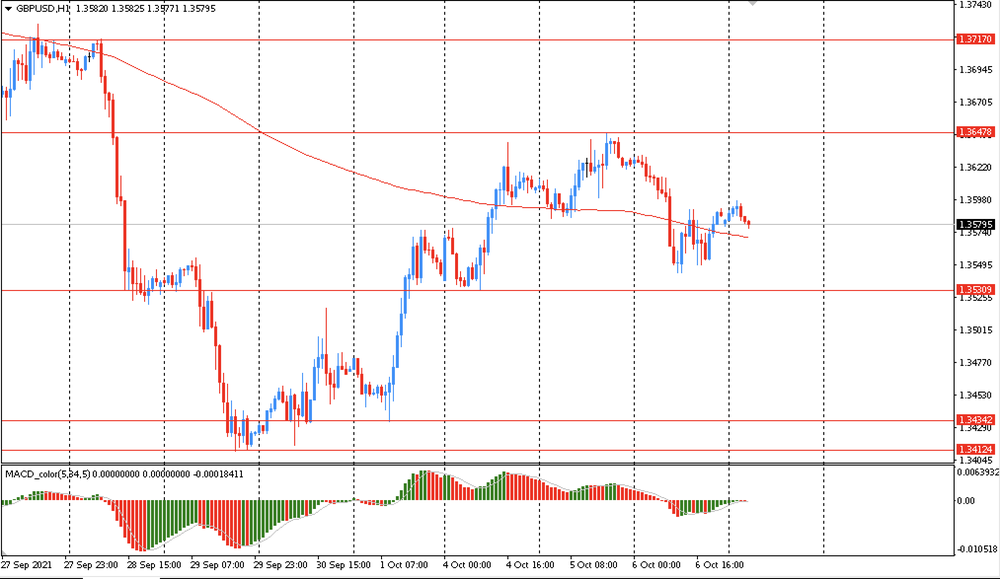Click the 6 Oct 00:00 time label
Viewport: 1000px width, 579px height.
(x=657, y=565)
